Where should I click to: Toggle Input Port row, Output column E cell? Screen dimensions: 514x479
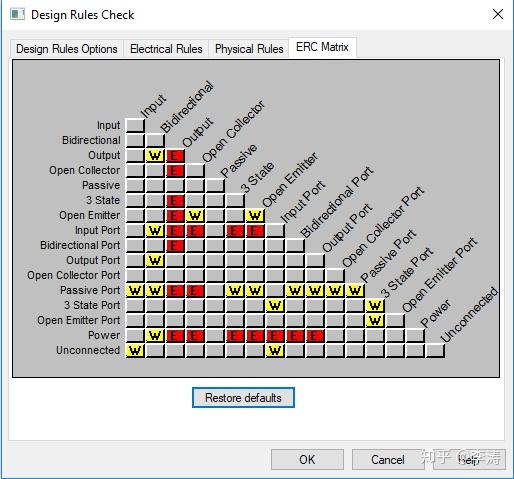(x=175, y=231)
